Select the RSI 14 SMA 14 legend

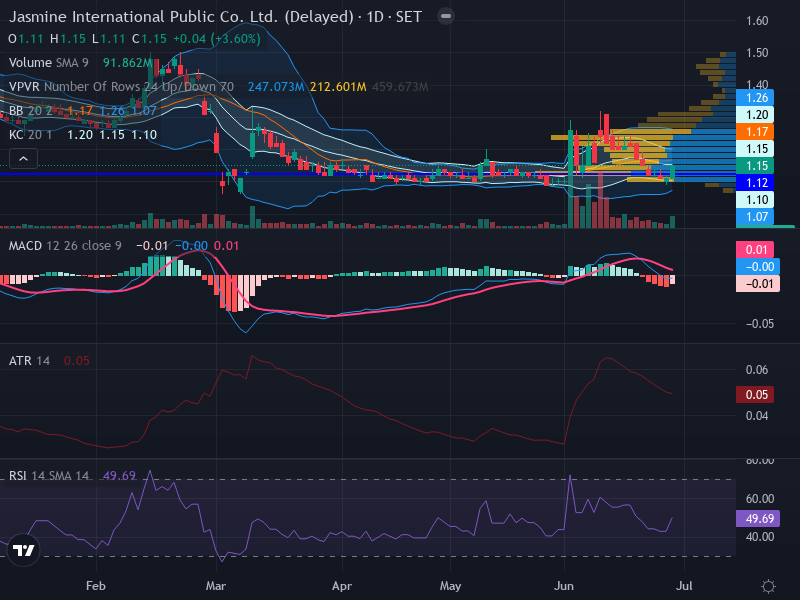(x=49, y=476)
